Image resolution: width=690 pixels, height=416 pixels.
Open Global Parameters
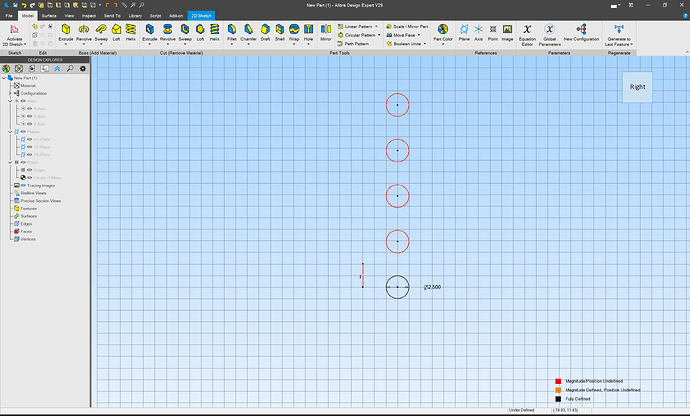550,34
